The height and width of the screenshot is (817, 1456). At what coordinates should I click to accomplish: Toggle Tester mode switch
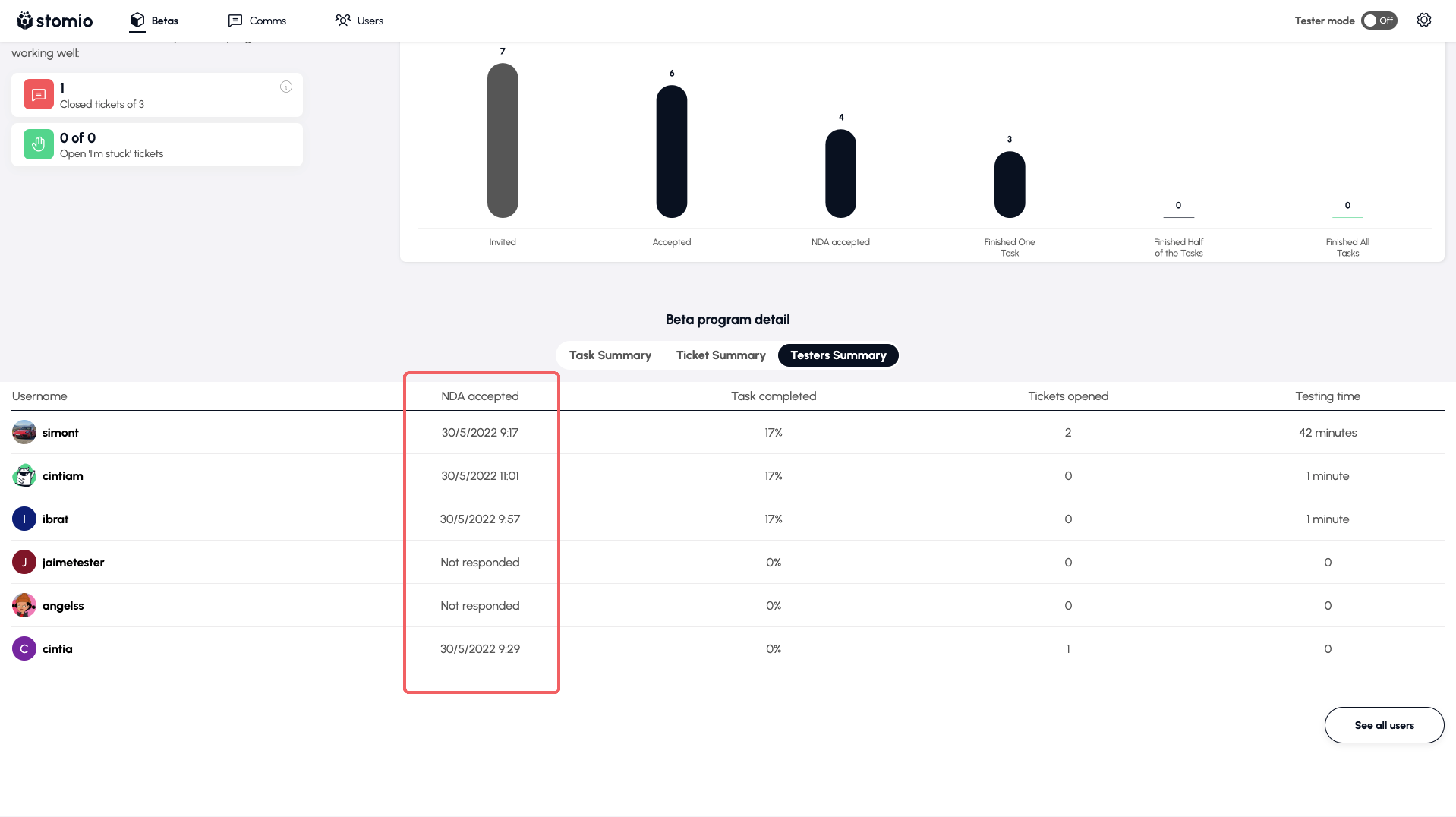[1379, 21]
